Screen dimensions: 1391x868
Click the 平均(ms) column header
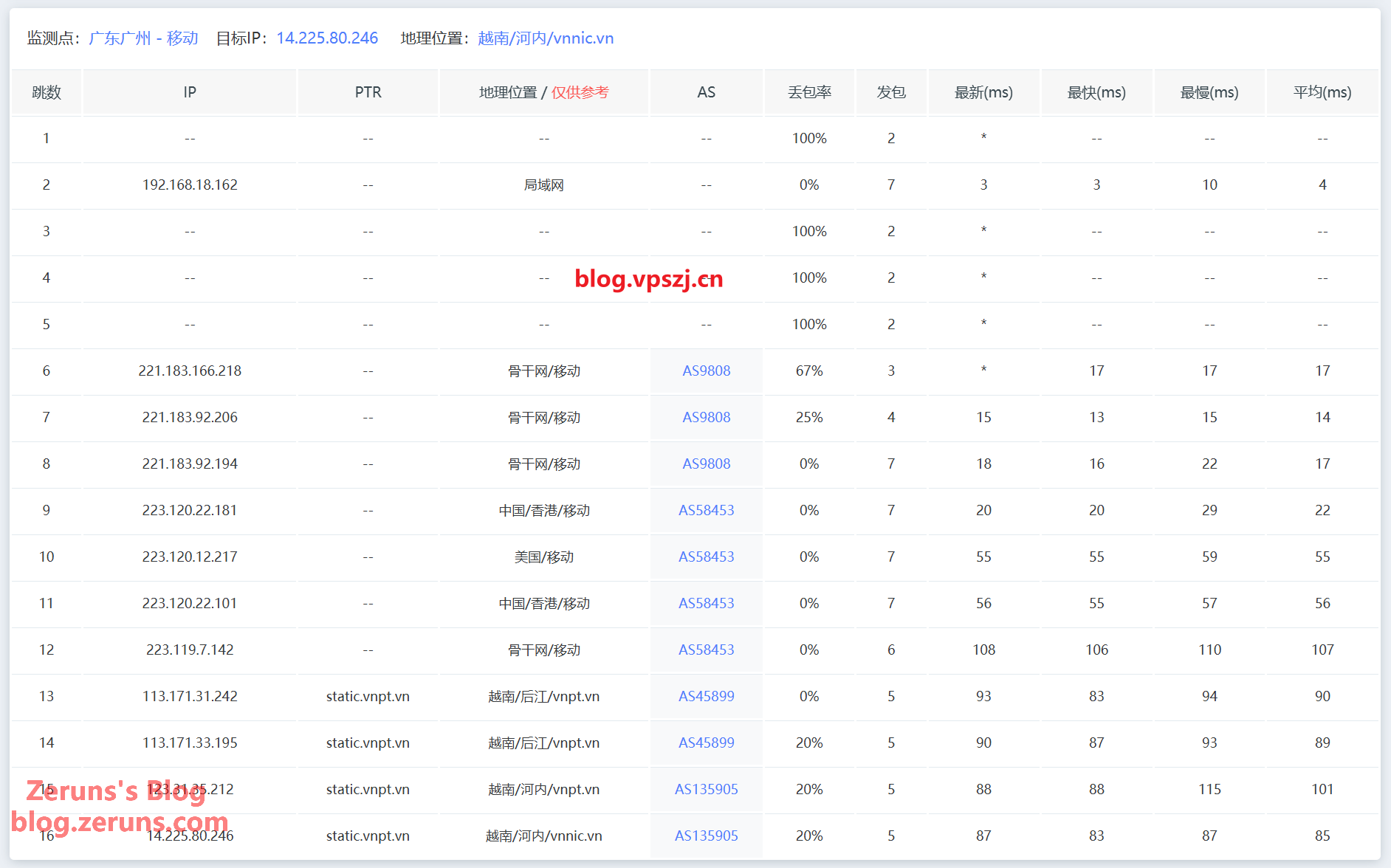coord(1322,93)
